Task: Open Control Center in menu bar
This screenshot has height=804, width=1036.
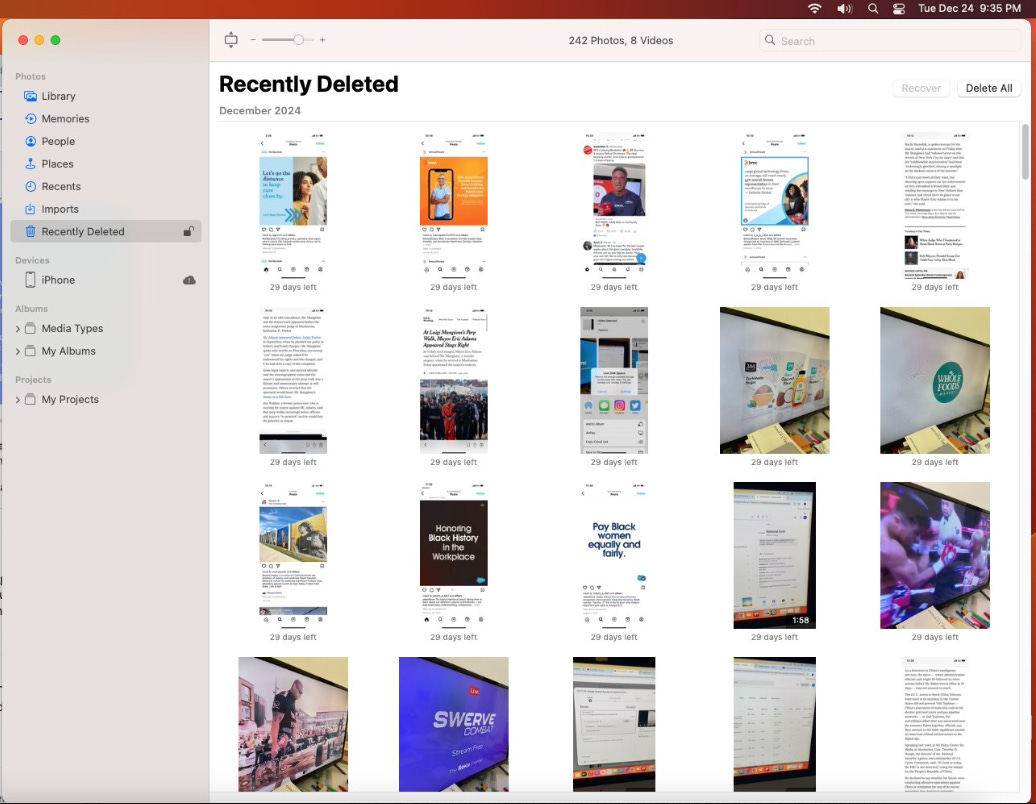Action: click(899, 9)
